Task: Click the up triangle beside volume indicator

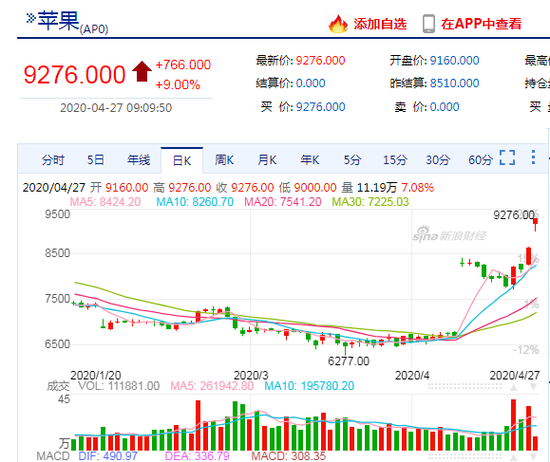Action: click(514, 387)
